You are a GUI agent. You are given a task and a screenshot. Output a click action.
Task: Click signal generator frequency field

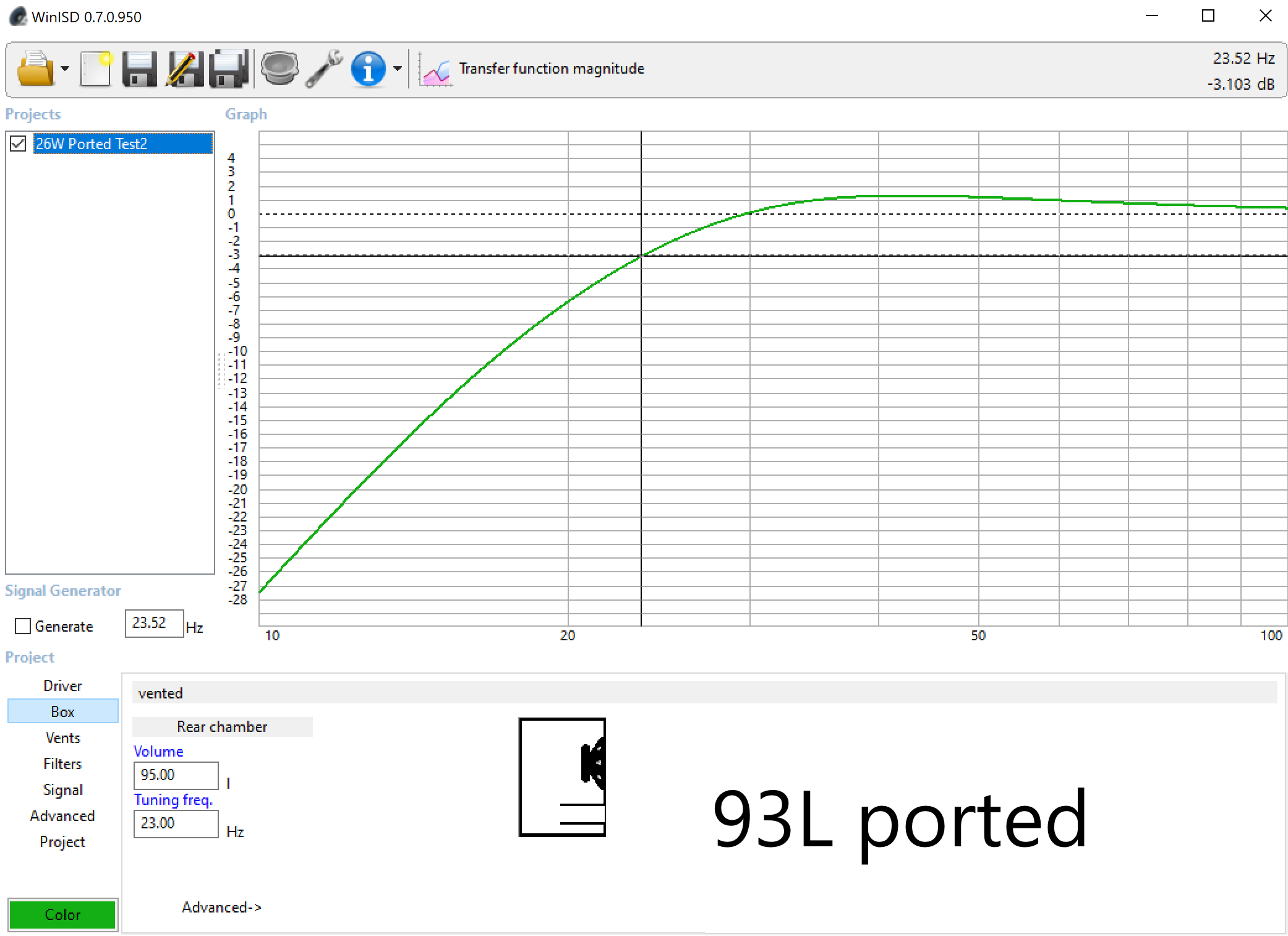pyautogui.click(x=154, y=623)
